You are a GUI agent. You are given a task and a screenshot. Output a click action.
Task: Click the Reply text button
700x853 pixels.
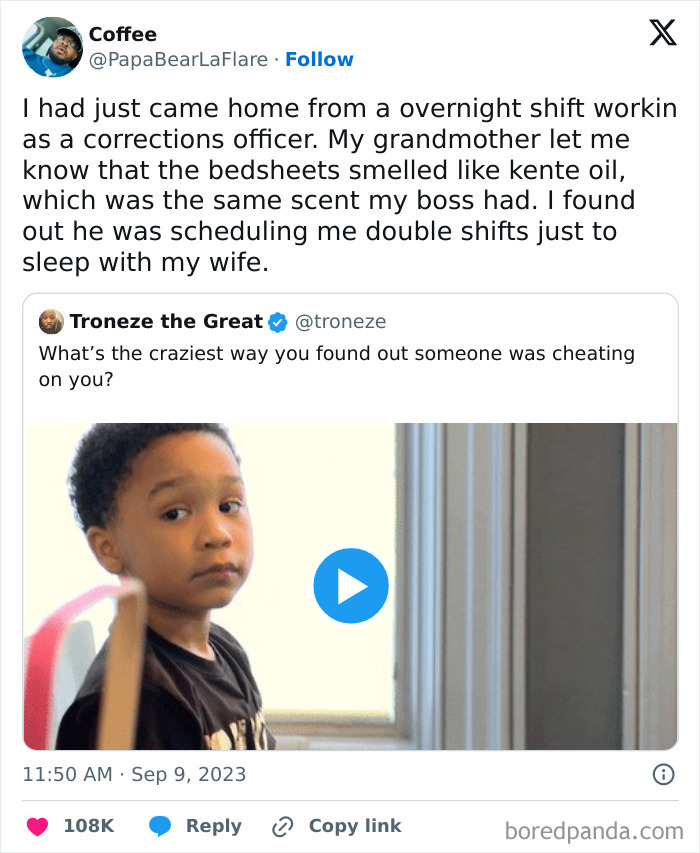(214, 826)
